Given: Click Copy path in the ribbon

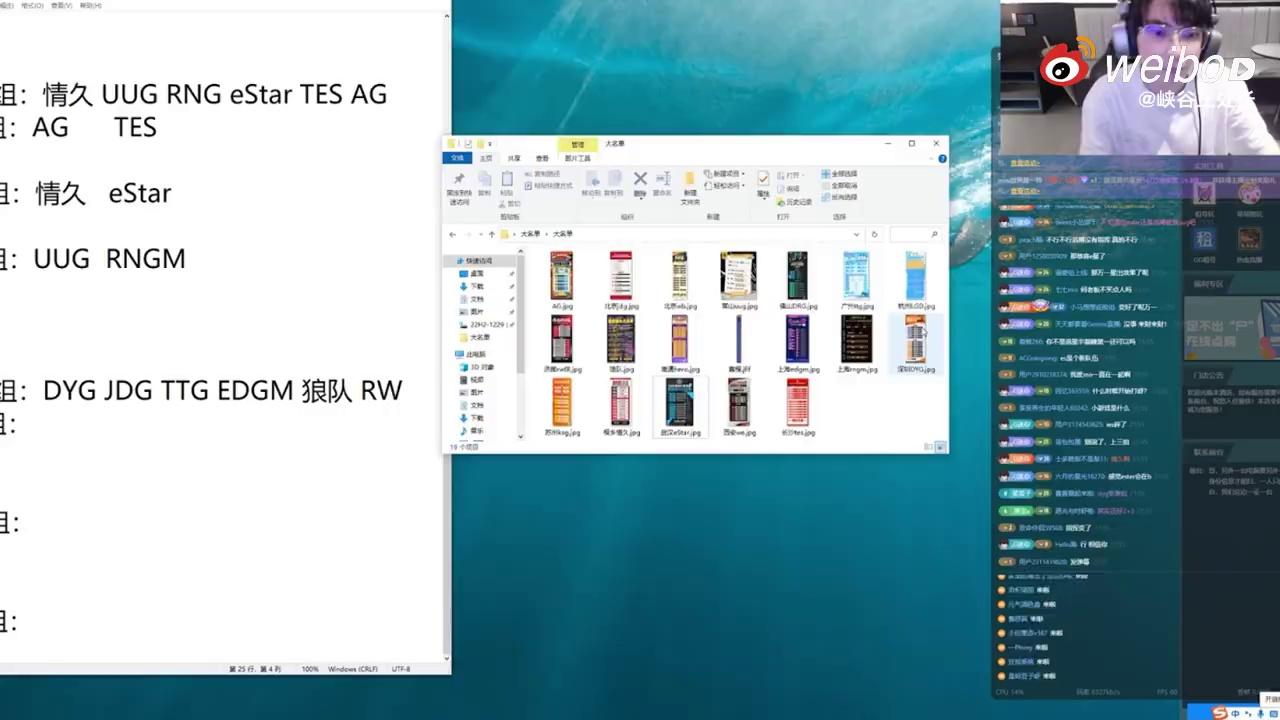Looking at the screenshot, I should [x=542, y=174].
